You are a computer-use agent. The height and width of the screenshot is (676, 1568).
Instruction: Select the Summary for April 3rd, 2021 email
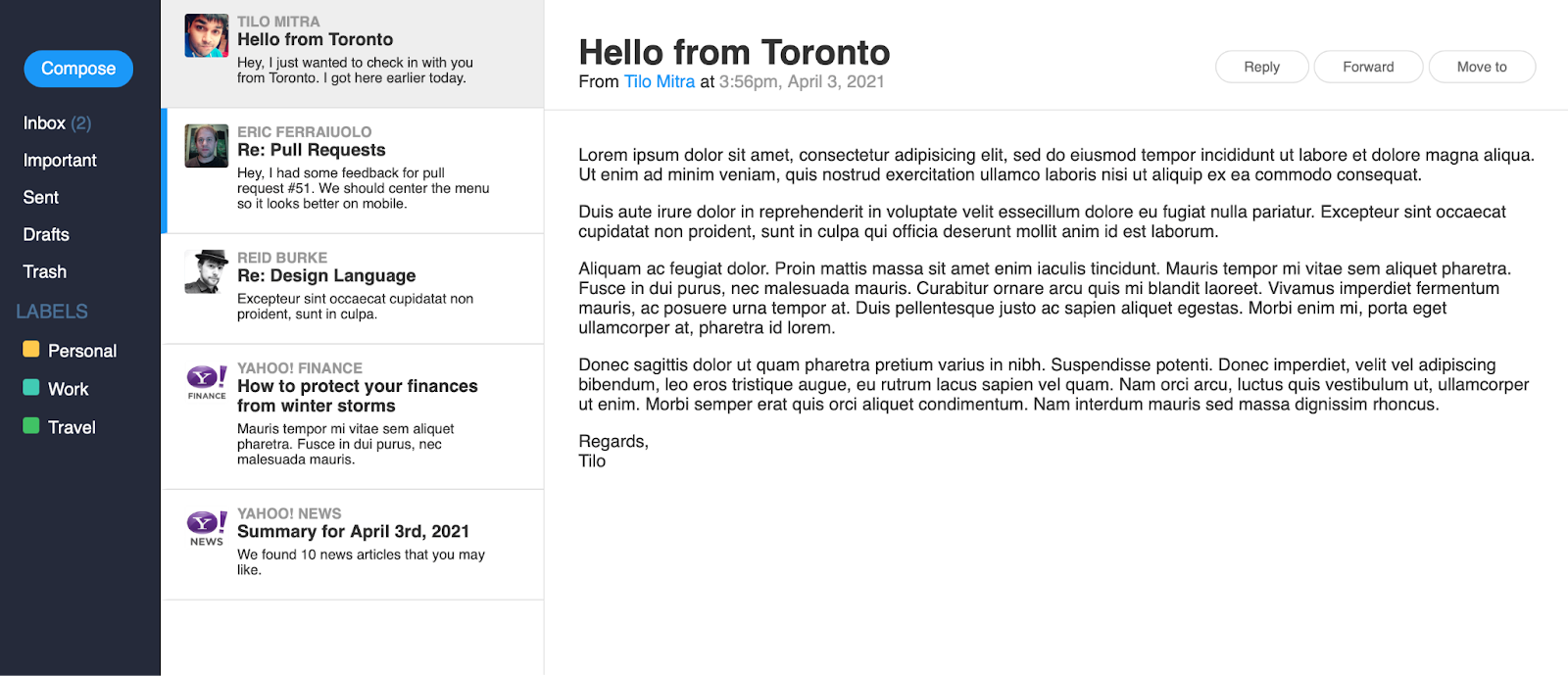[x=353, y=532]
